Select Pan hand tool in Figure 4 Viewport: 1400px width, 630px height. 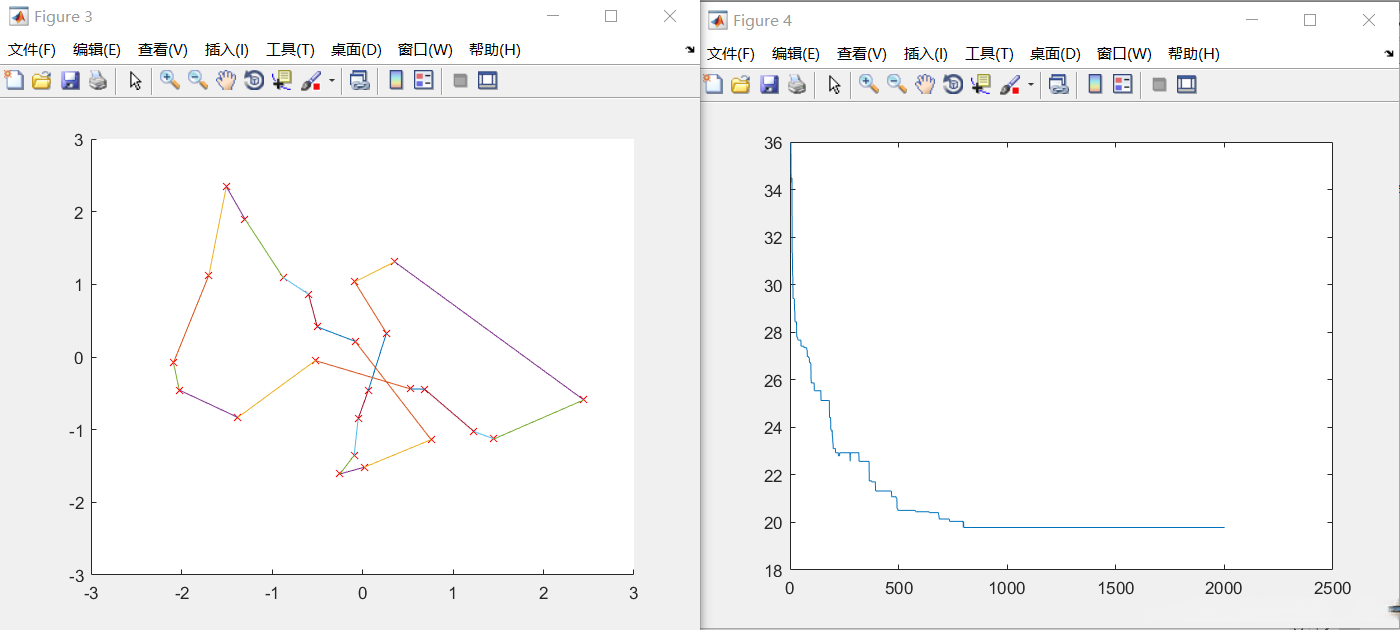tap(925, 84)
